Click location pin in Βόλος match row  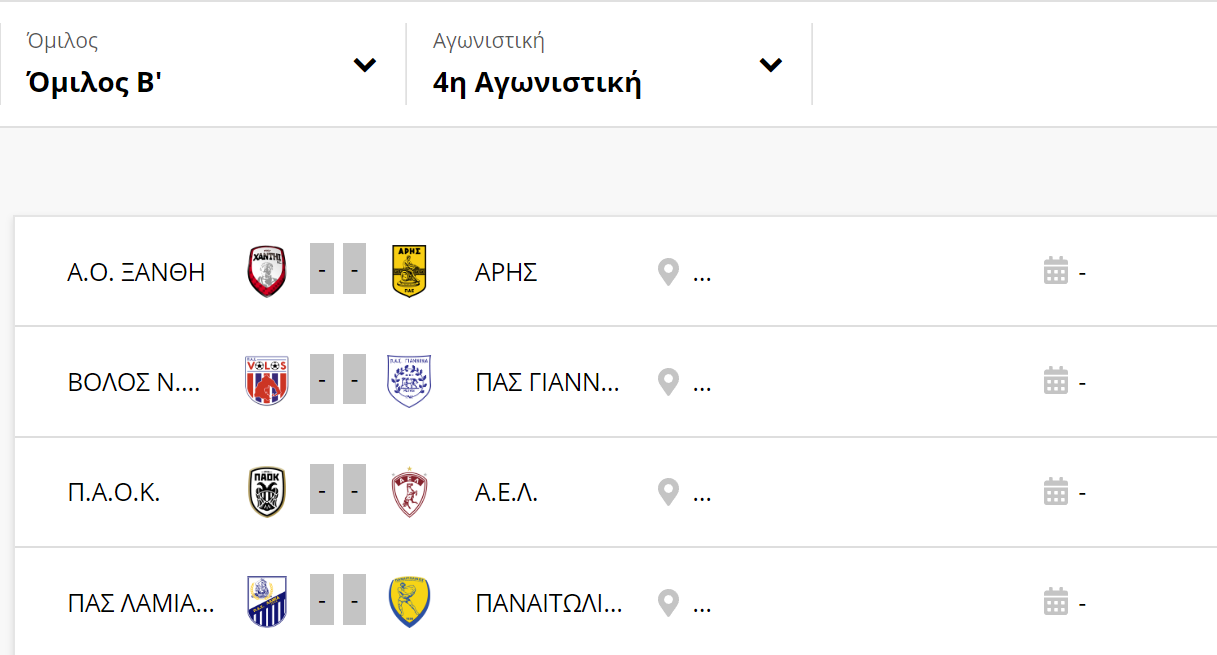click(668, 382)
